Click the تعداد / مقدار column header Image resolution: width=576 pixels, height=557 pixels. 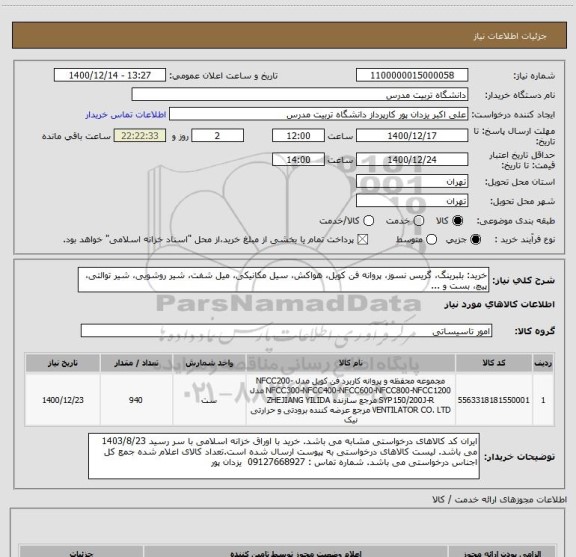136,363
